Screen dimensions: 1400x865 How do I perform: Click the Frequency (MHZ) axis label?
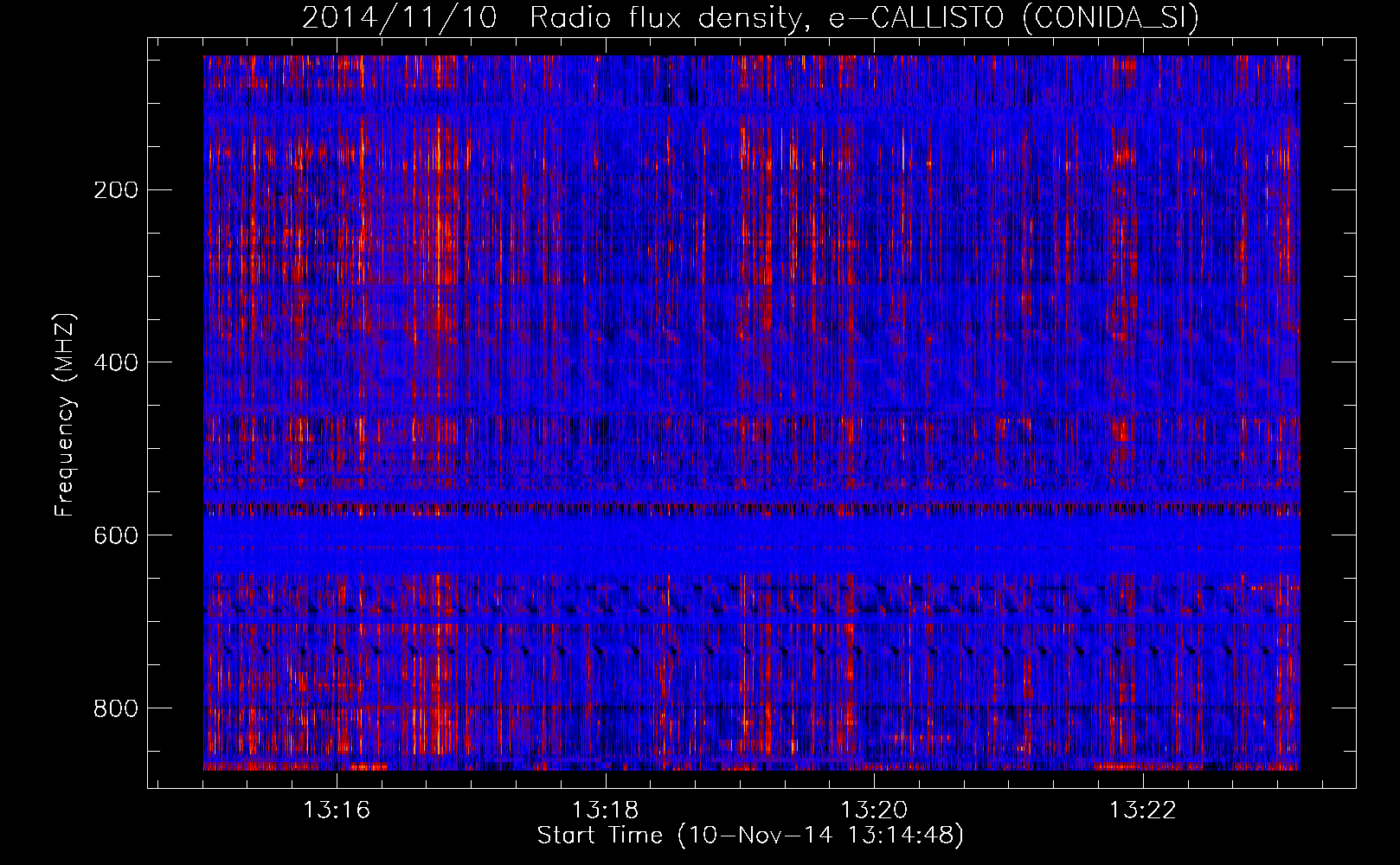tap(65, 414)
